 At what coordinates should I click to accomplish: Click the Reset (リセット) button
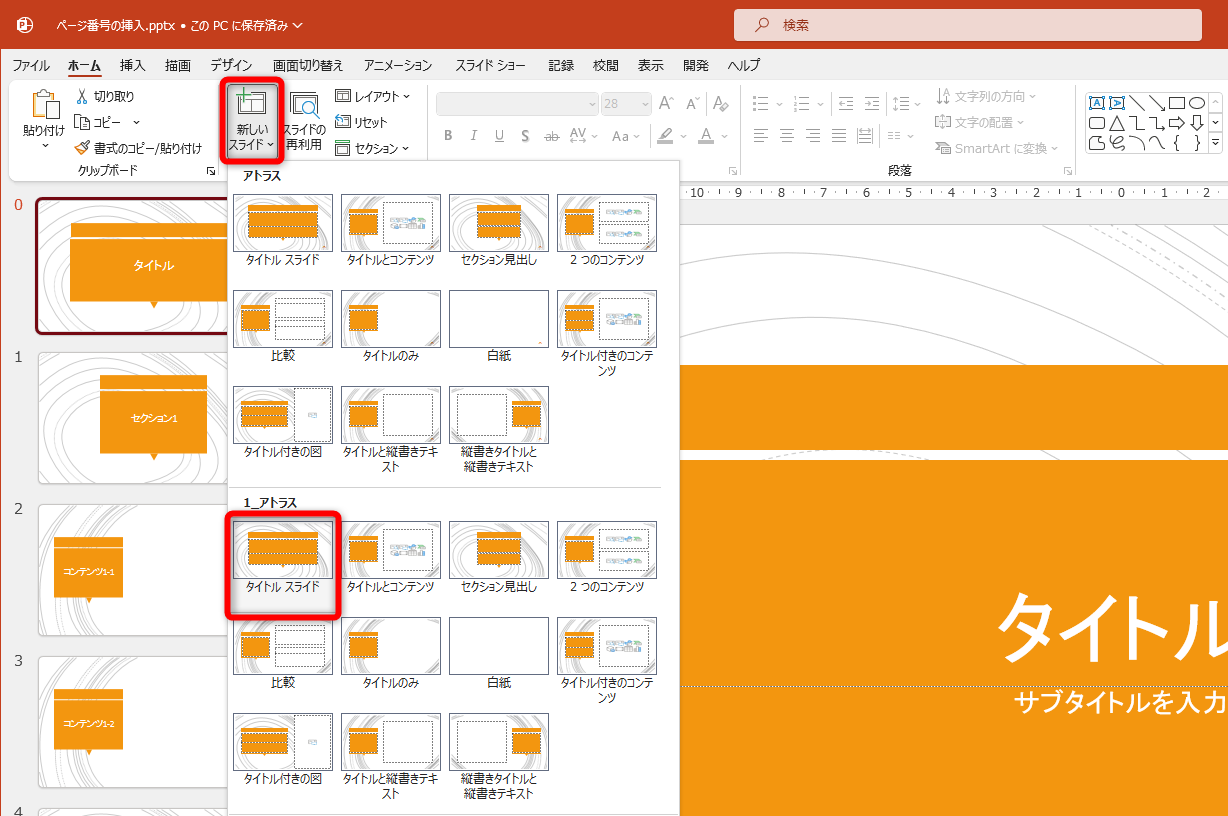361,122
